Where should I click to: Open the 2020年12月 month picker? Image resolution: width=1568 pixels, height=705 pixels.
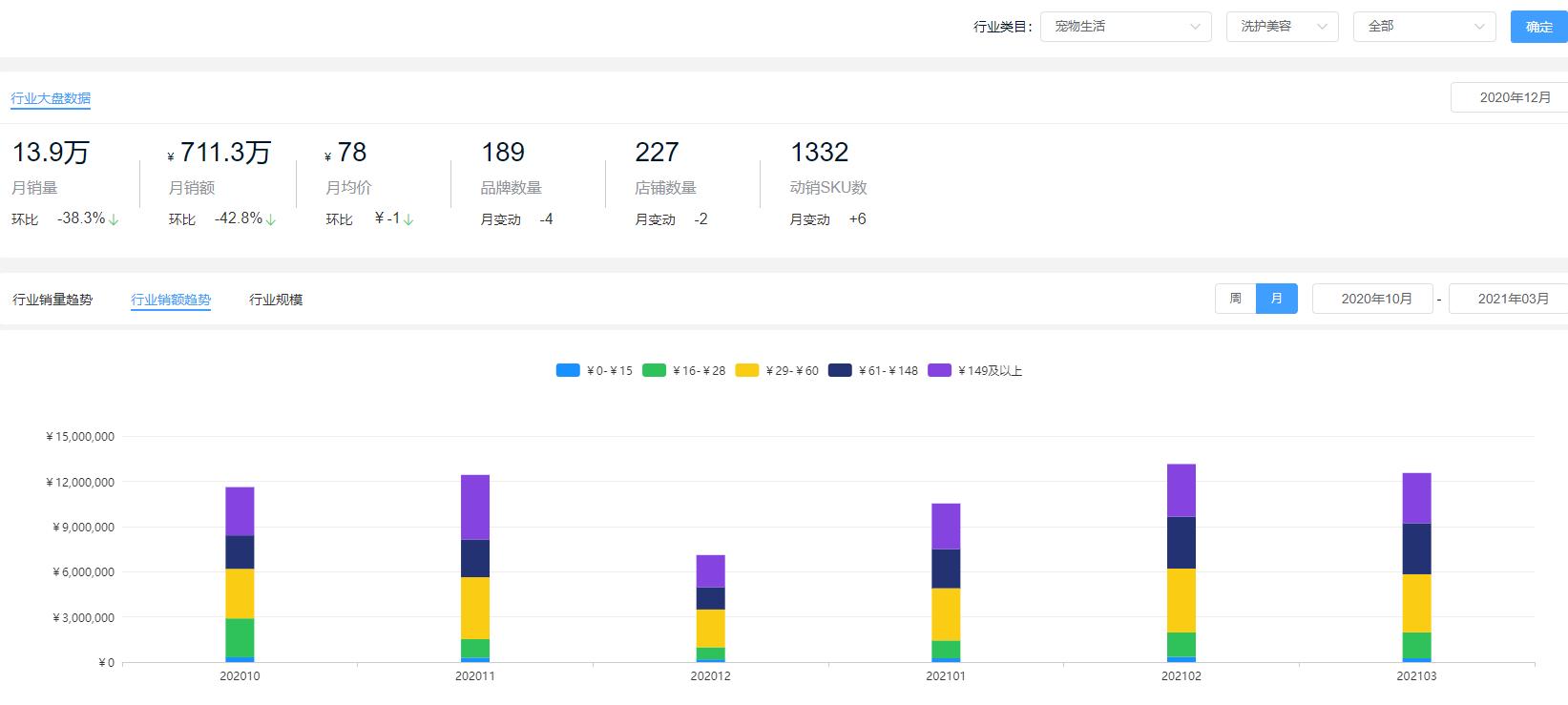click(x=1510, y=97)
